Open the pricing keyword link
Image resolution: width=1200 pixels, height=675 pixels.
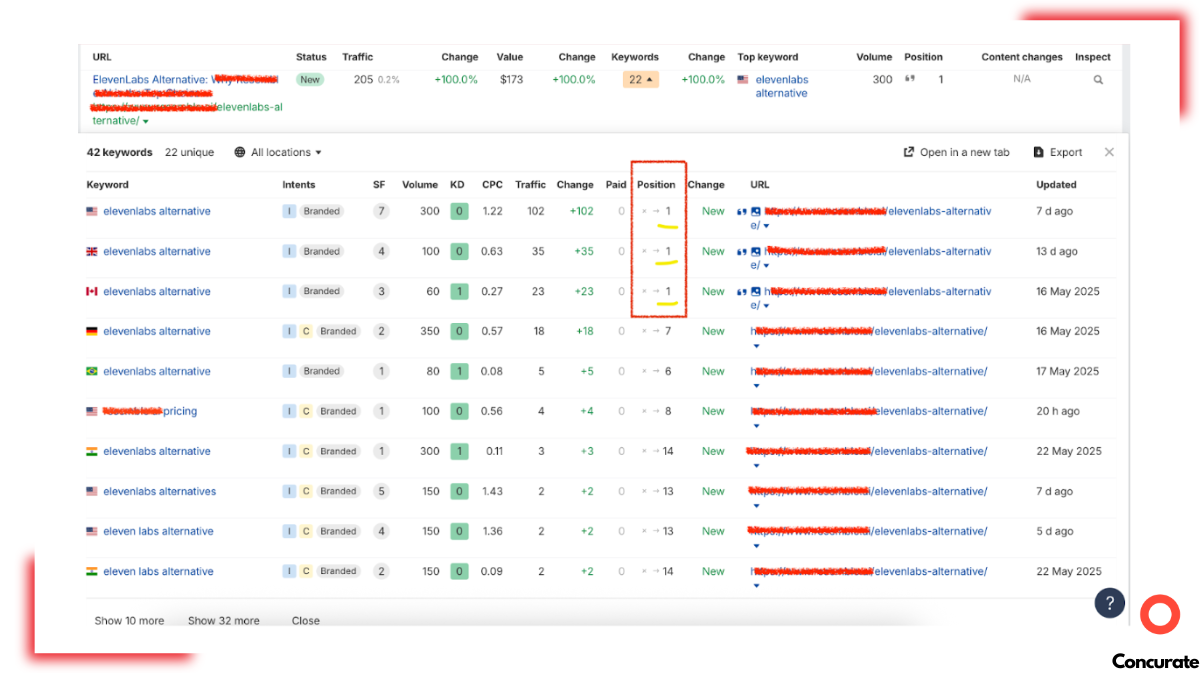(150, 411)
